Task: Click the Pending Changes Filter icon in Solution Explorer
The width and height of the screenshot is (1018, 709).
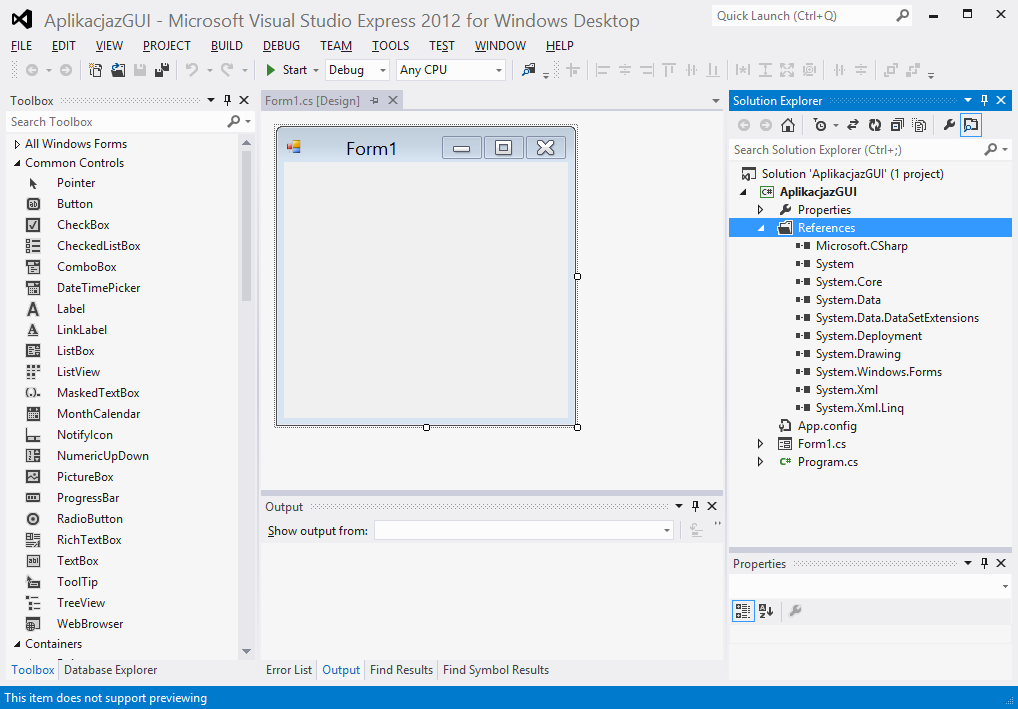Action: [821, 125]
